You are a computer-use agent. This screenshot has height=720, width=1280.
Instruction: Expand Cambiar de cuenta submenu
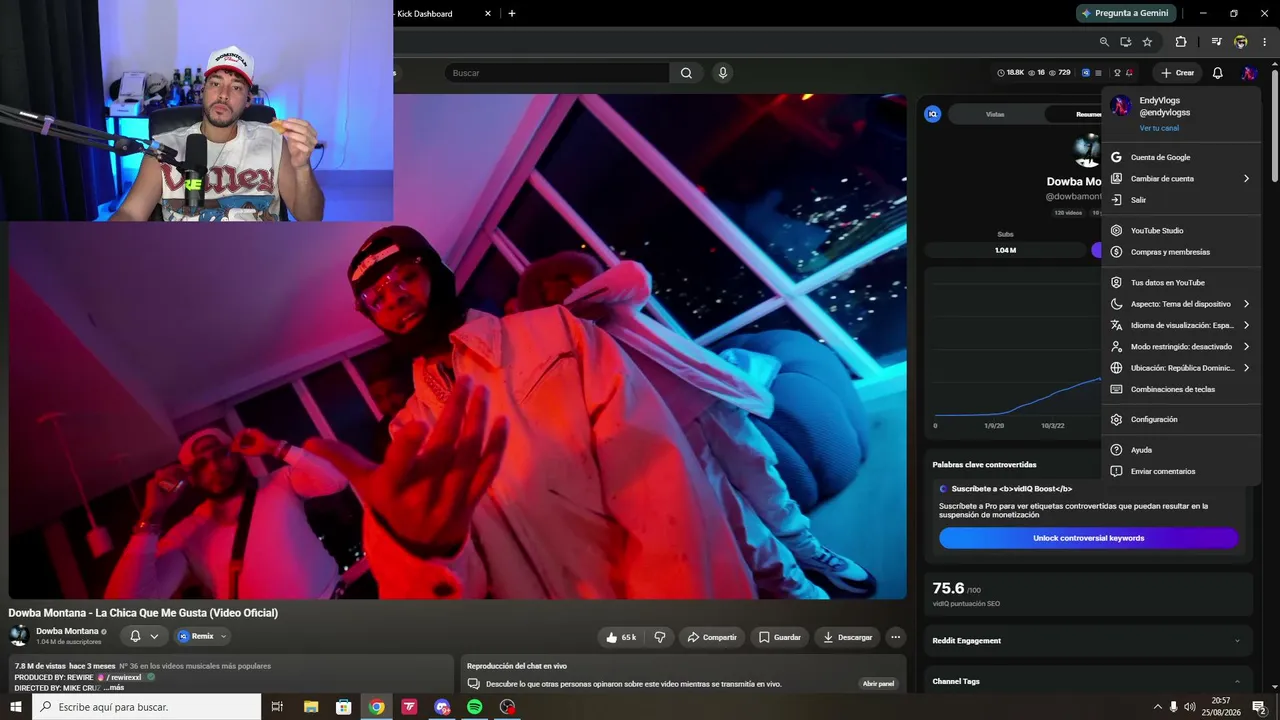pos(1181,179)
